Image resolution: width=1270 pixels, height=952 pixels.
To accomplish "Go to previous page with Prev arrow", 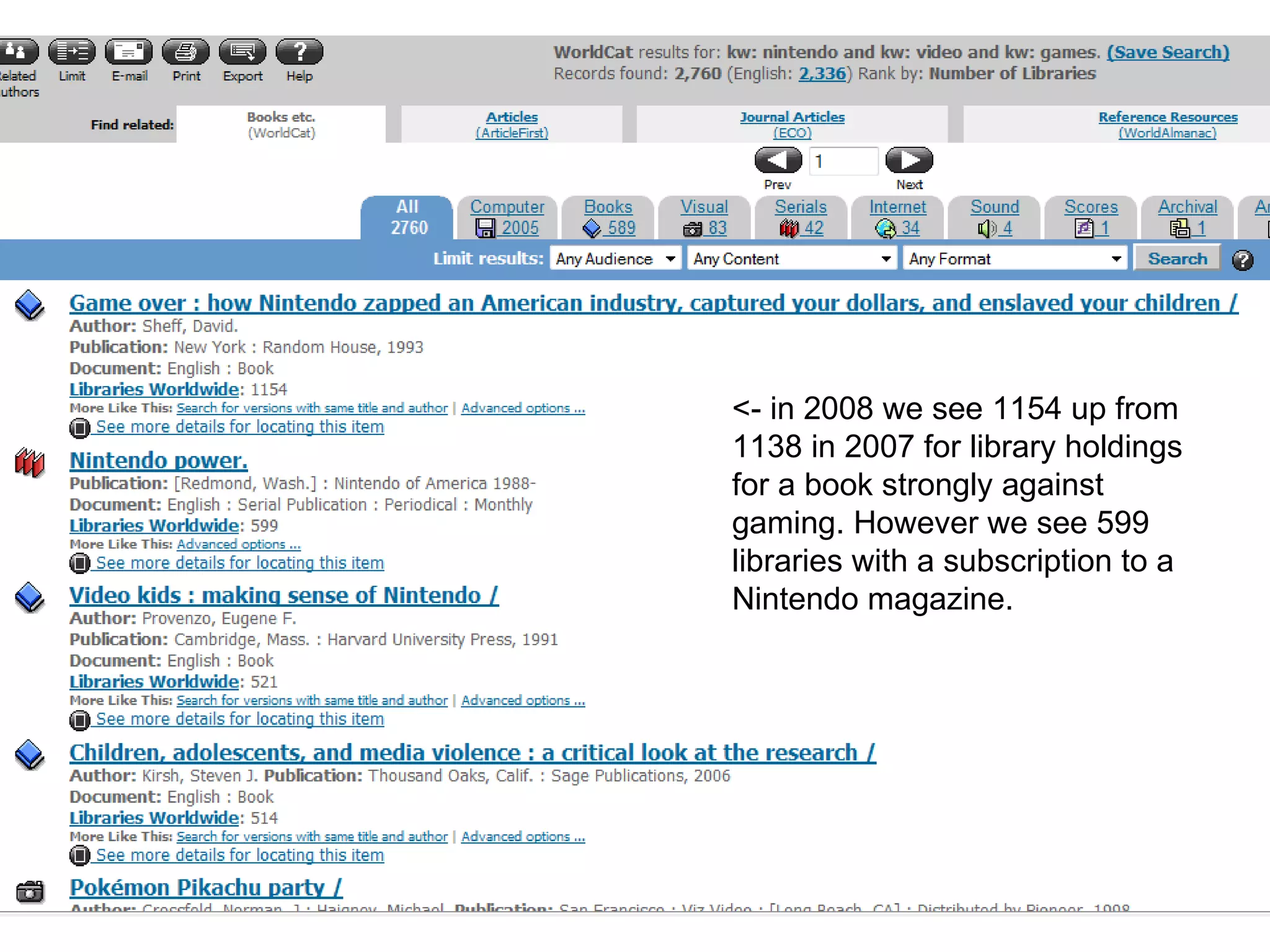I will [x=778, y=161].
